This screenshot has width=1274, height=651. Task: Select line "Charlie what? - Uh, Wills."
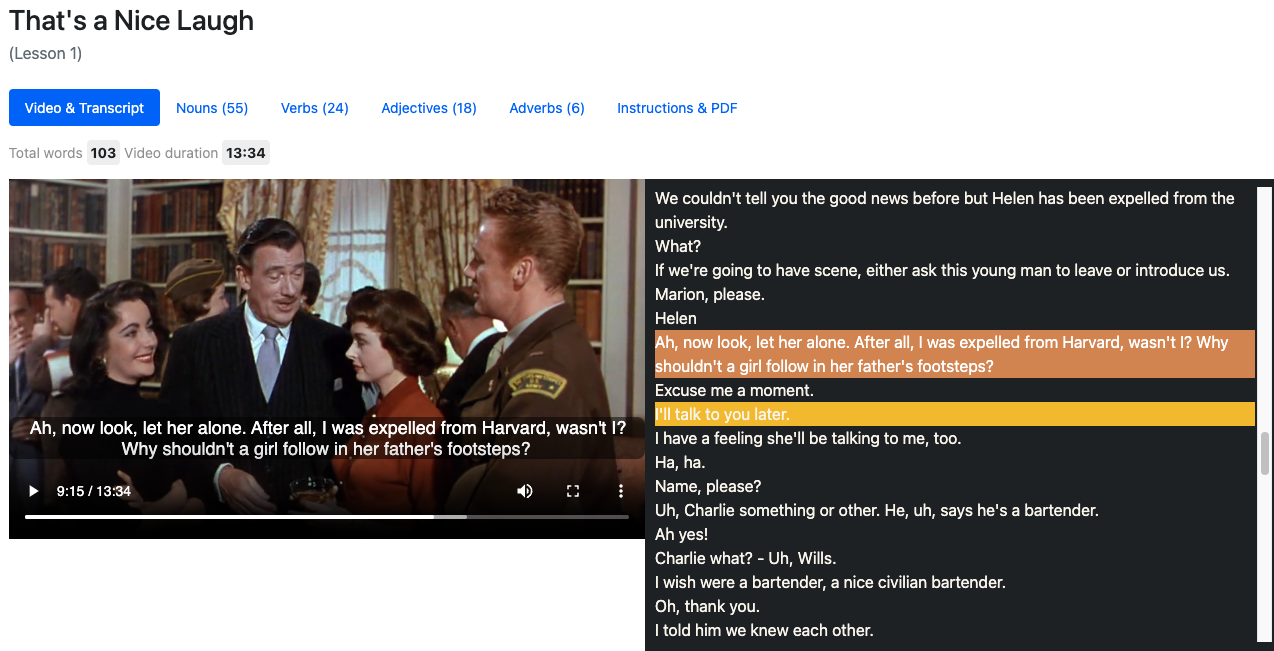coord(955,558)
